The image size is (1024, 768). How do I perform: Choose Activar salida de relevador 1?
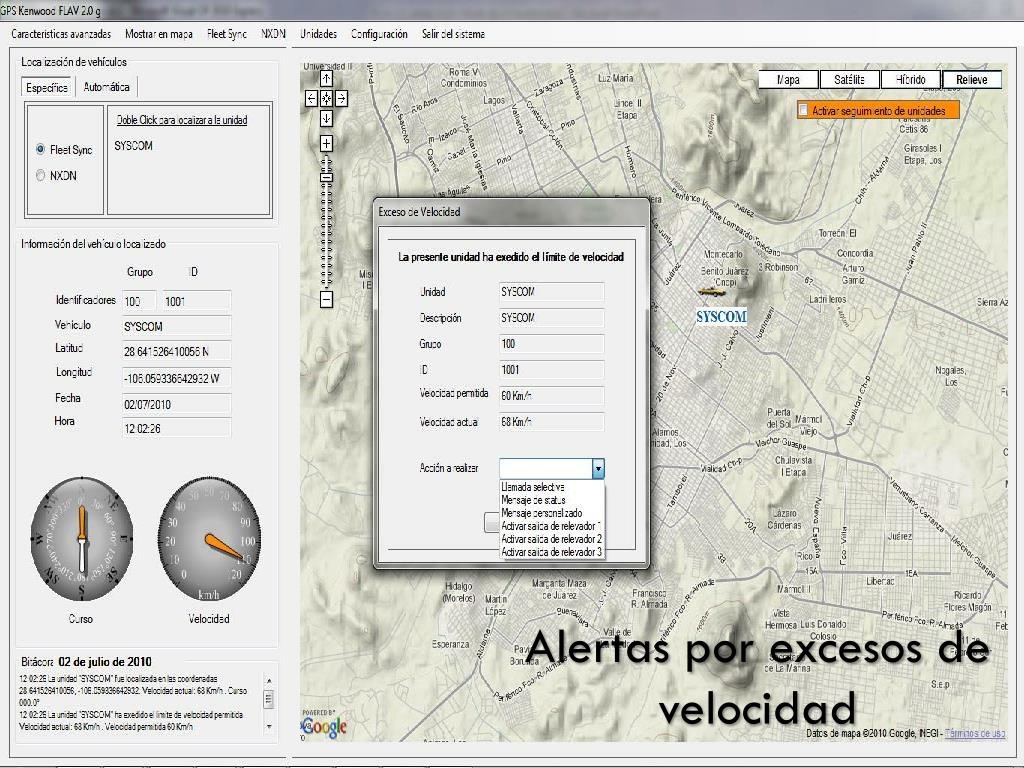coord(552,526)
